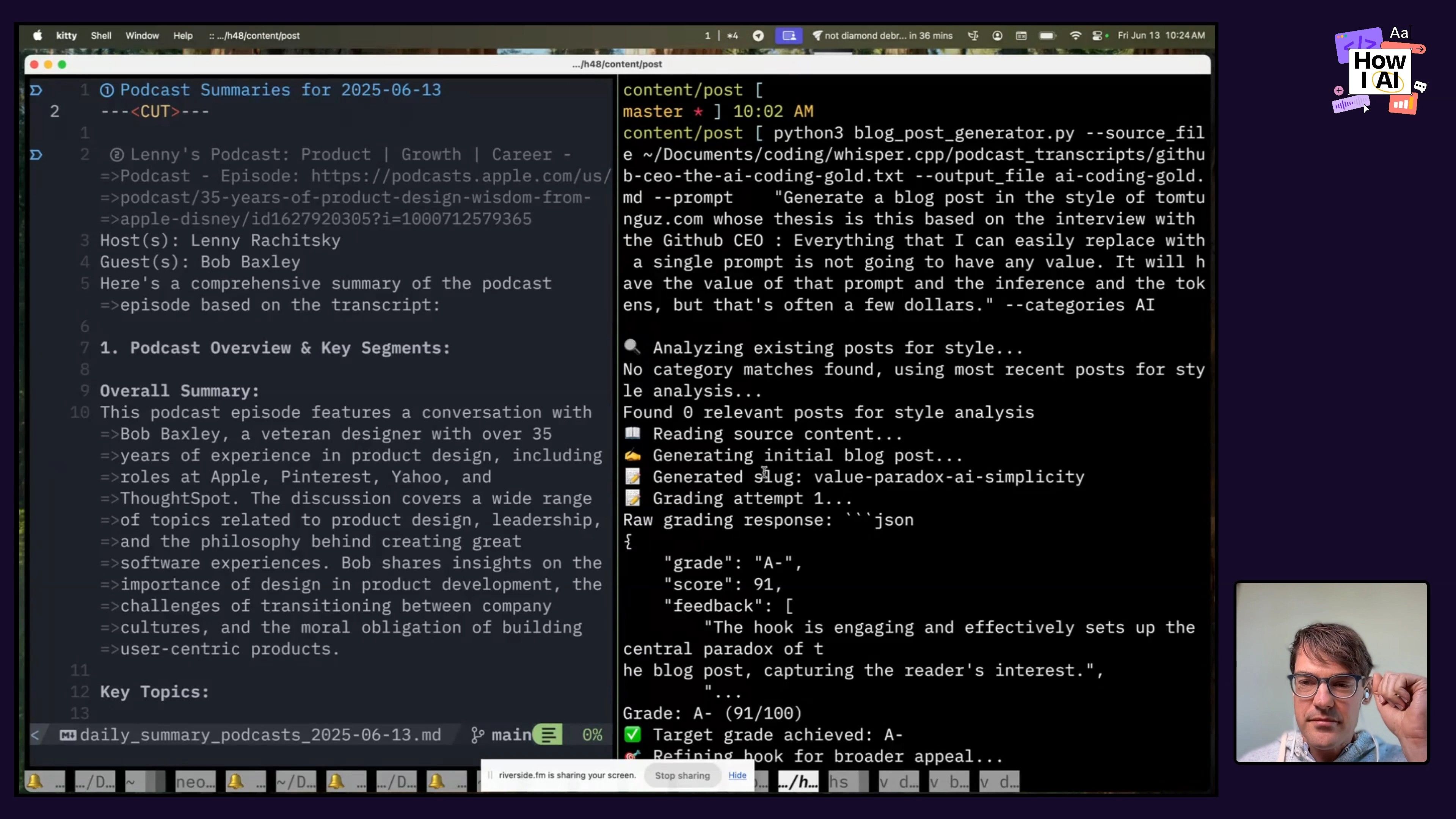This screenshot has width=1456, height=819.
Task: Click the 'master * ] 10:02 AM' prompt line
Action: (x=718, y=111)
